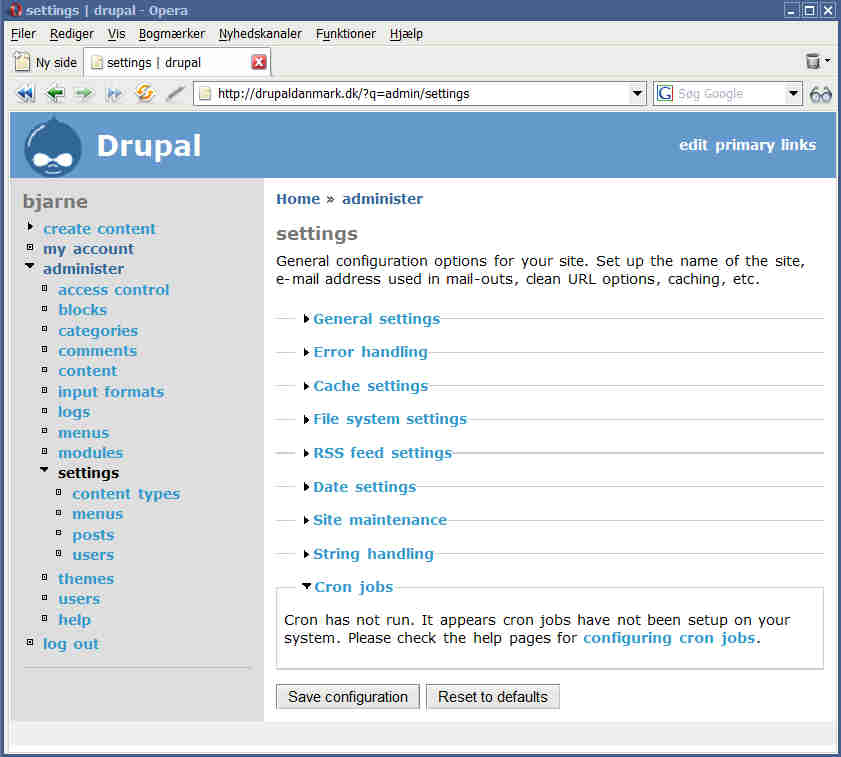Expand the General settings section
Image resolution: width=841 pixels, height=757 pixels.
click(x=376, y=319)
